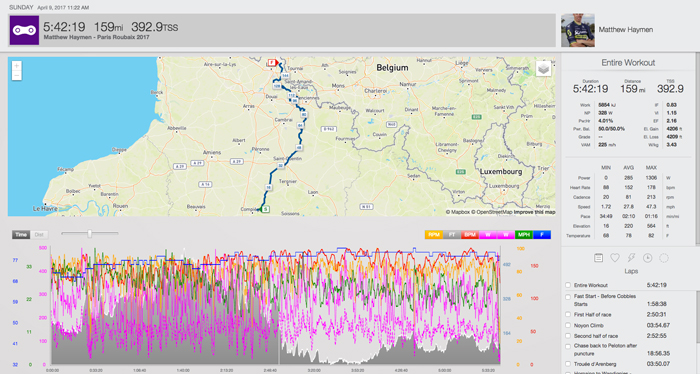
Task: Toggle the F temperature chart series
Action: 542,235
